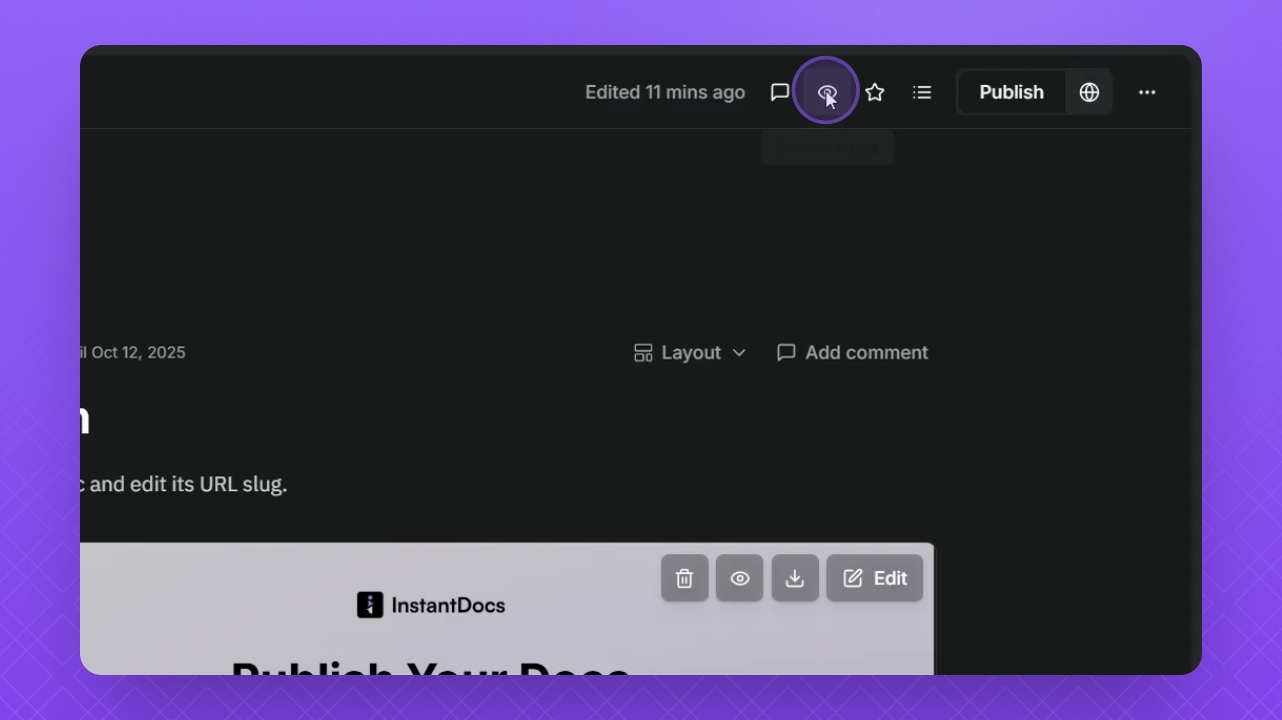Toggle the eye icon on the image toolbar
The width and height of the screenshot is (1282, 720).
click(x=739, y=578)
